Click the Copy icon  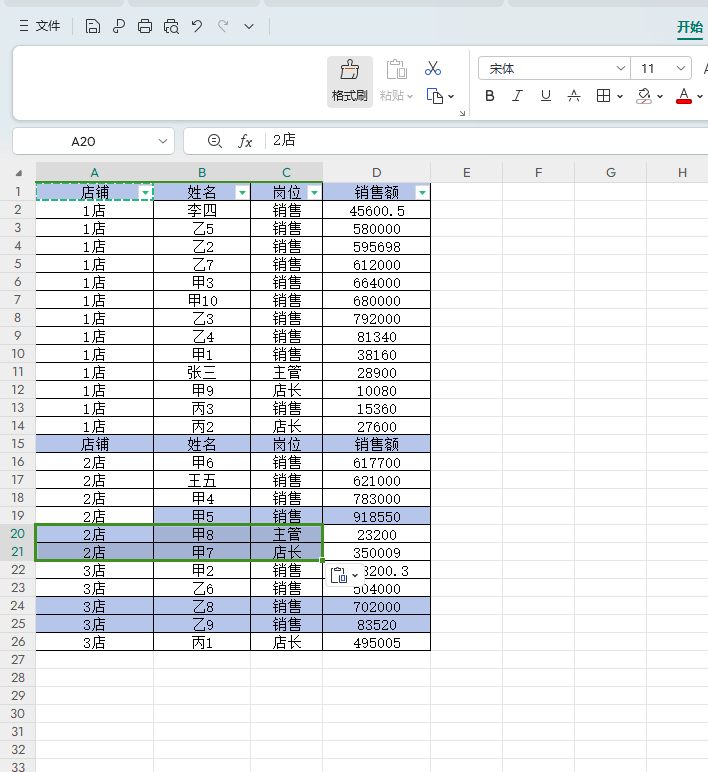[x=434, y=96]
